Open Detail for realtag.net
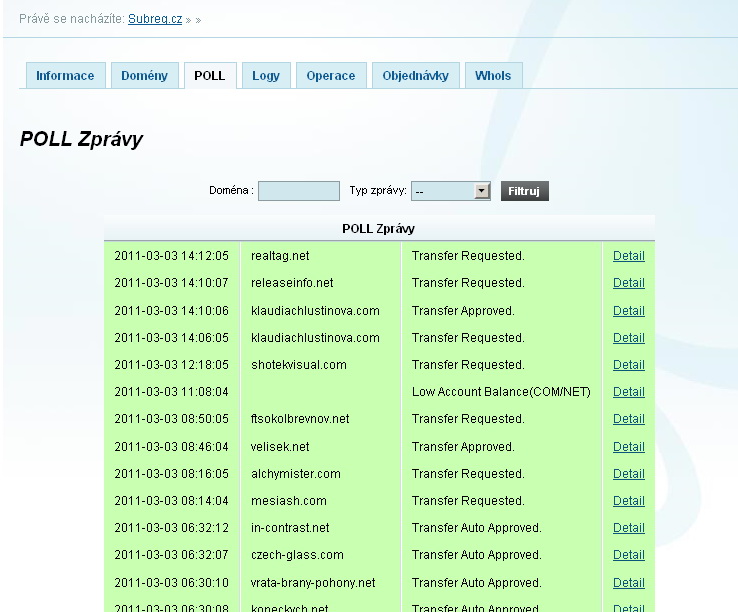Image resolution: width=738 pixels, height=612 pixels. [628, 256]
